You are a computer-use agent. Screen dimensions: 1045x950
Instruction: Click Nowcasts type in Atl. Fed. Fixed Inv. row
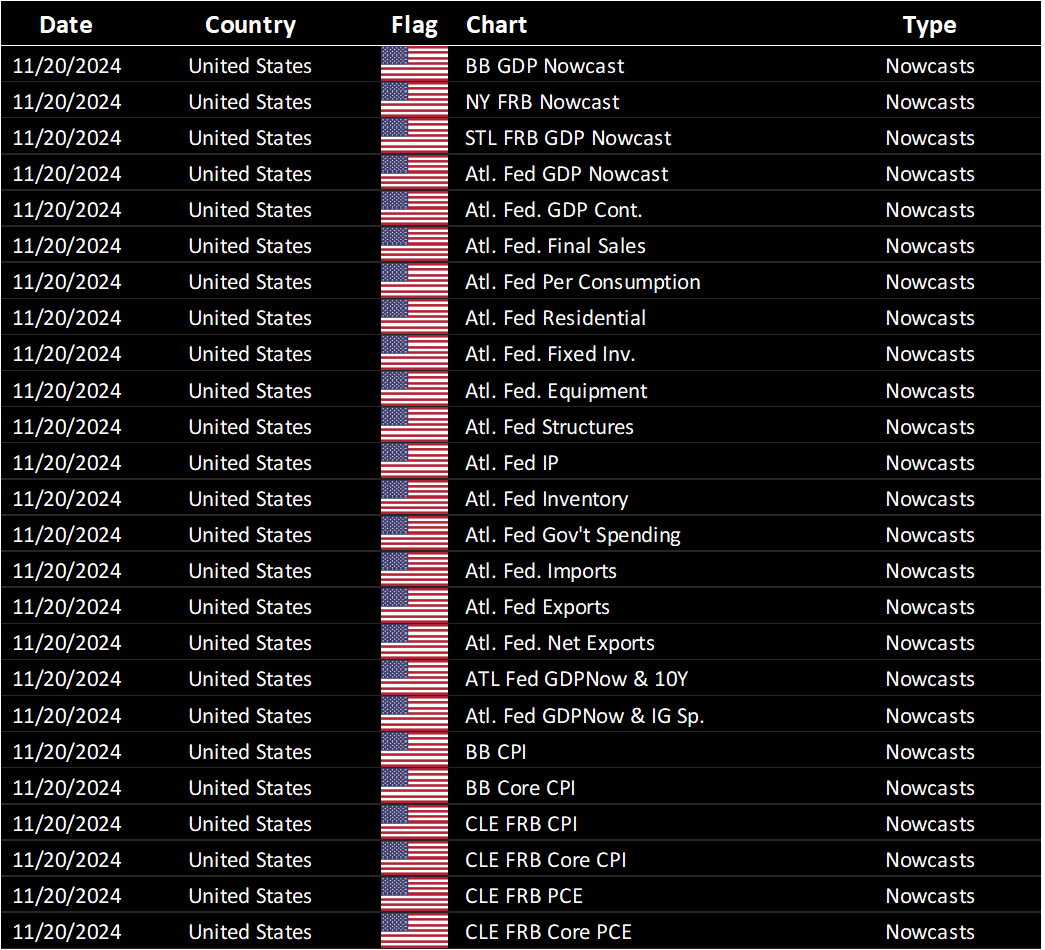coord(930,354)
